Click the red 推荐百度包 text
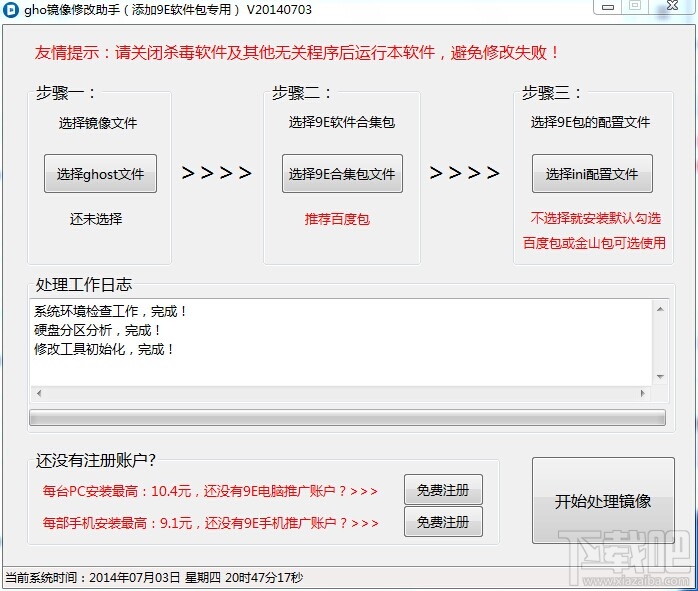This screenshot has width=698, height=591. (x=337, y=219)
